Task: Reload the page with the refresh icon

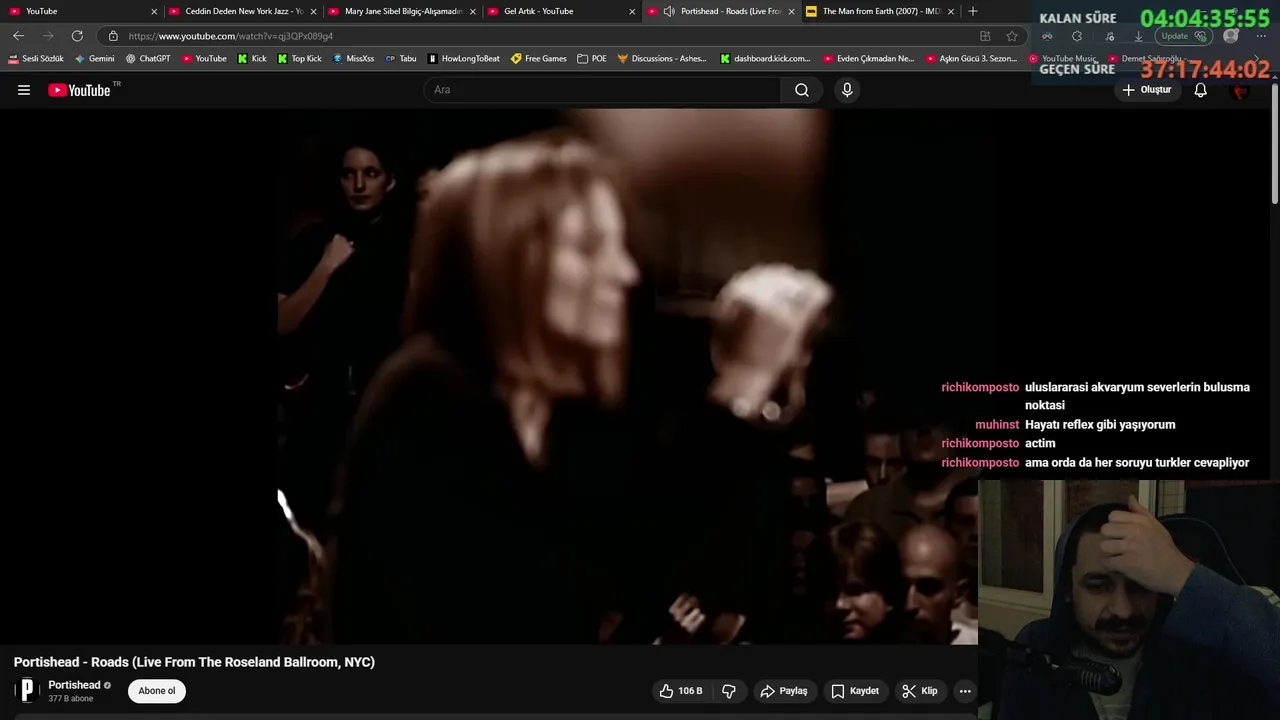Action: pyautogui.click(x=77, y=36)
